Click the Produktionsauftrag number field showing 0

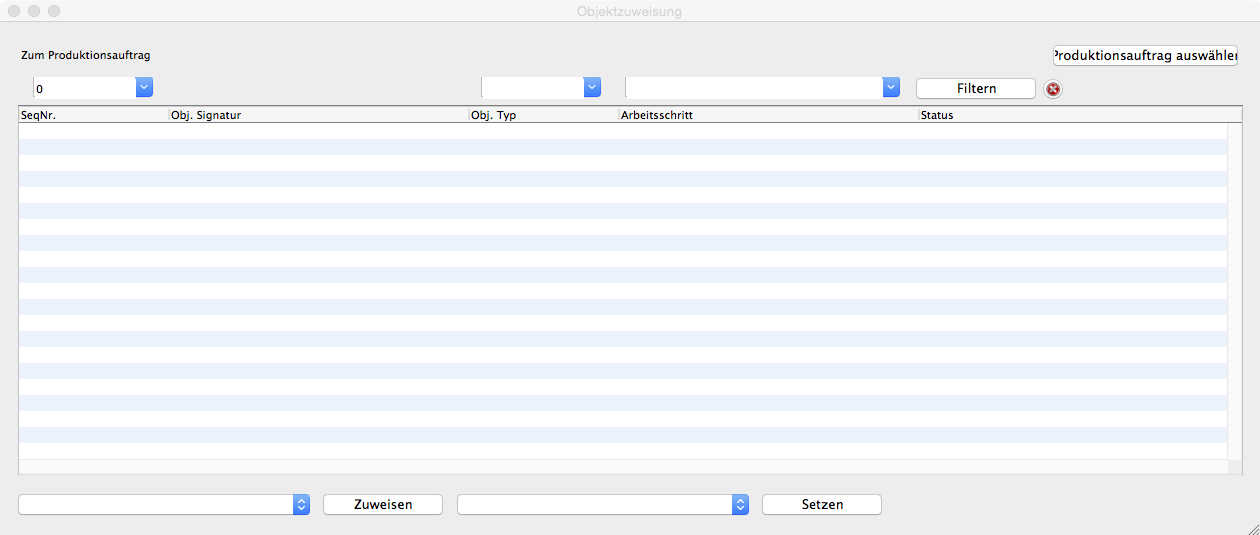[x=84, y=88]
